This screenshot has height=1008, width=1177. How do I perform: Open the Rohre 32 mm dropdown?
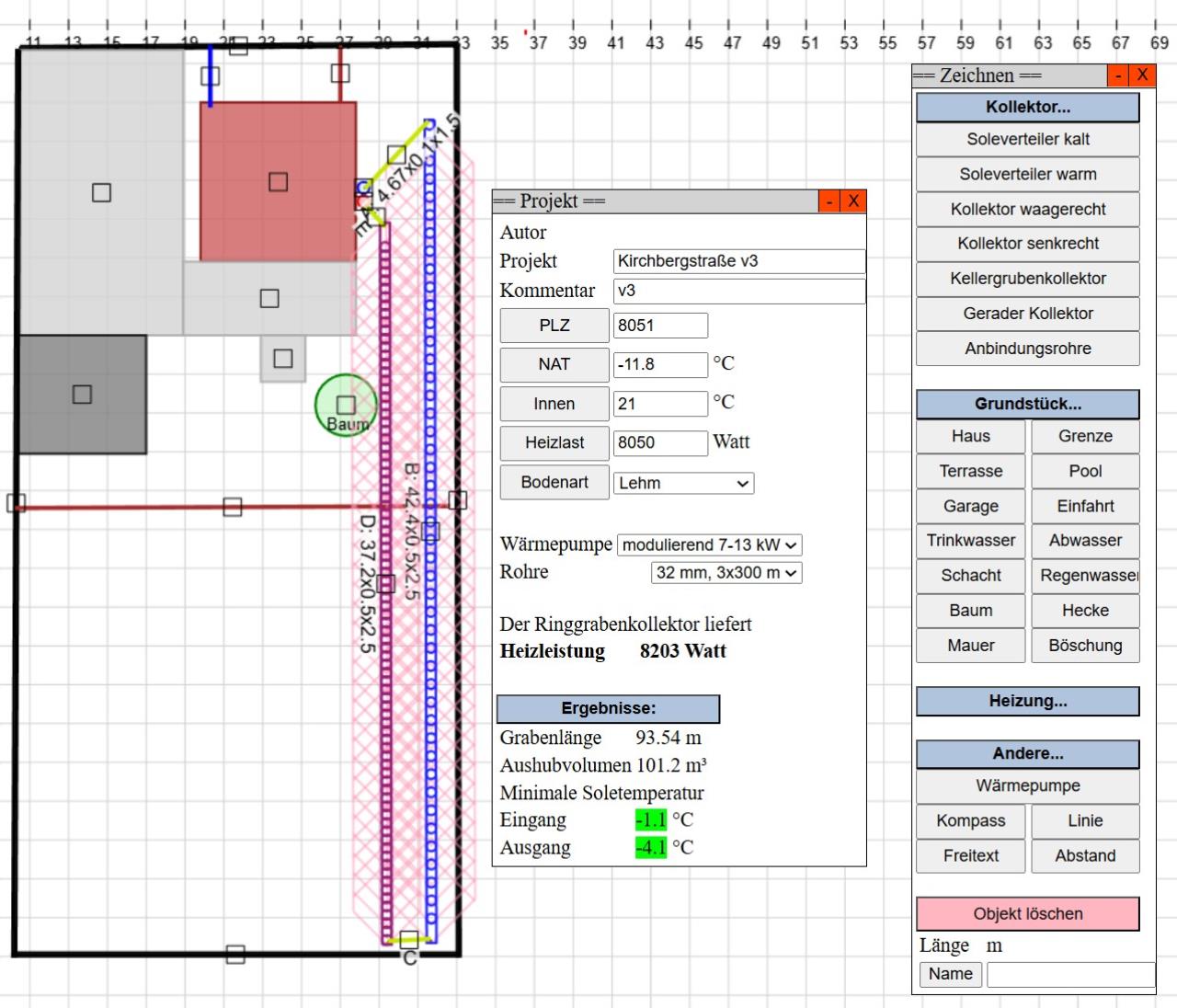[726, 573]
